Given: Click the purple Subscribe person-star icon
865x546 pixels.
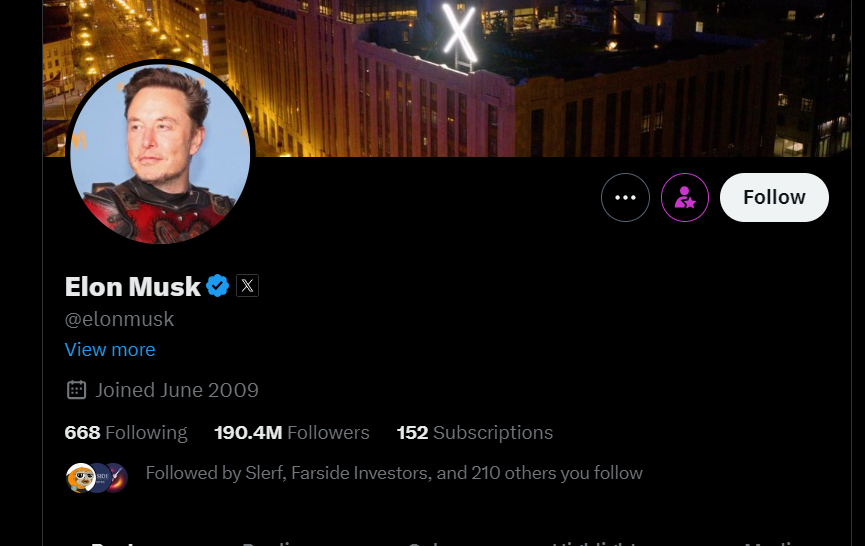Looking at the screenshot, I should coord(685,198).
